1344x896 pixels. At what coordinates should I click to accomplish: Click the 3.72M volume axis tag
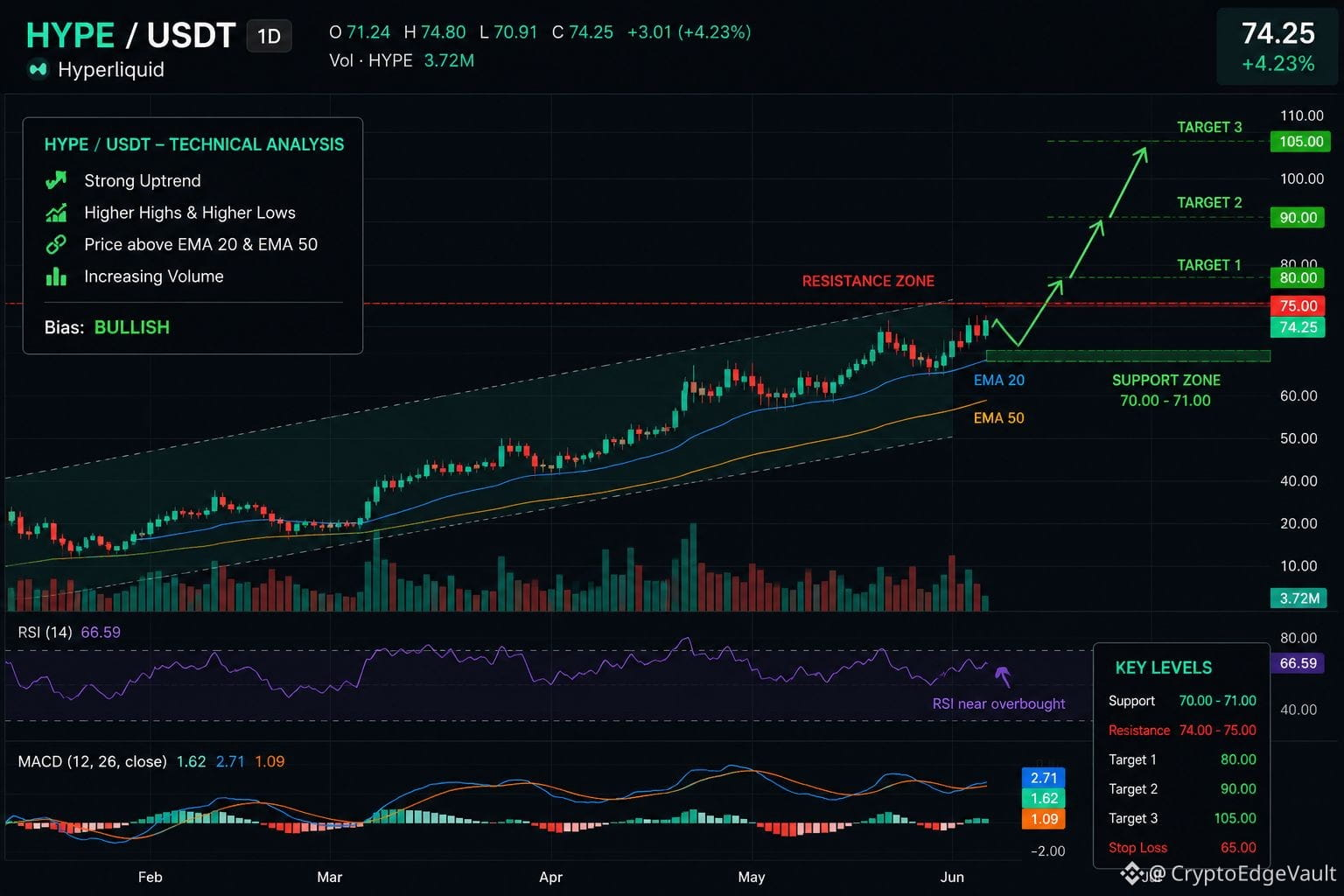pos(1298,598)
